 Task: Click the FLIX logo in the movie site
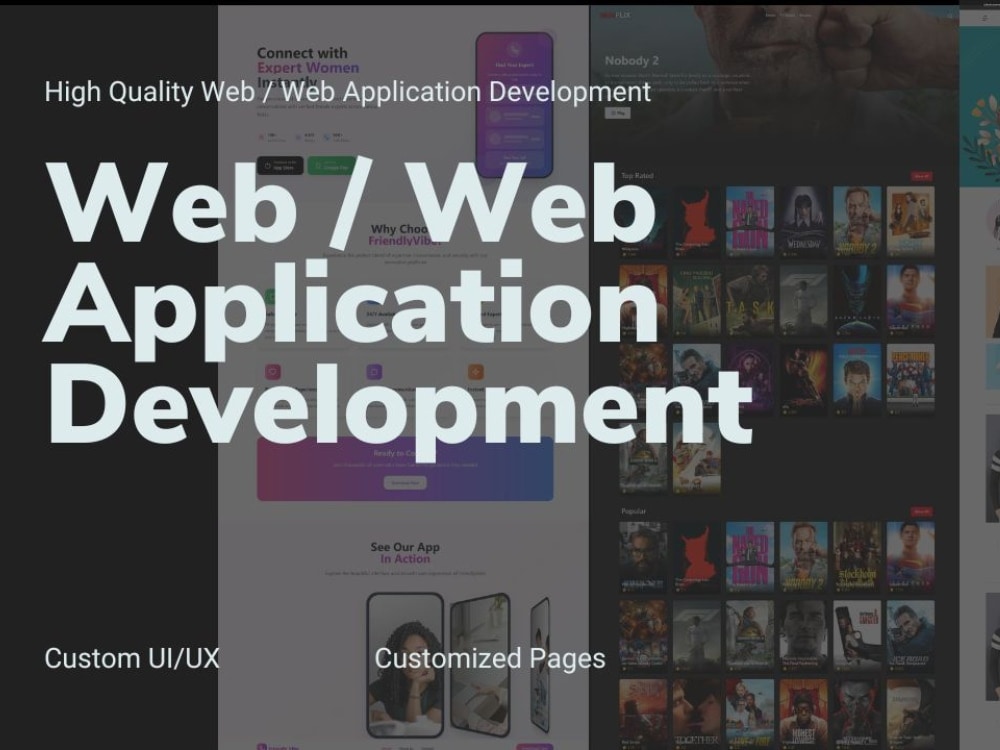[x=615, y=14]
